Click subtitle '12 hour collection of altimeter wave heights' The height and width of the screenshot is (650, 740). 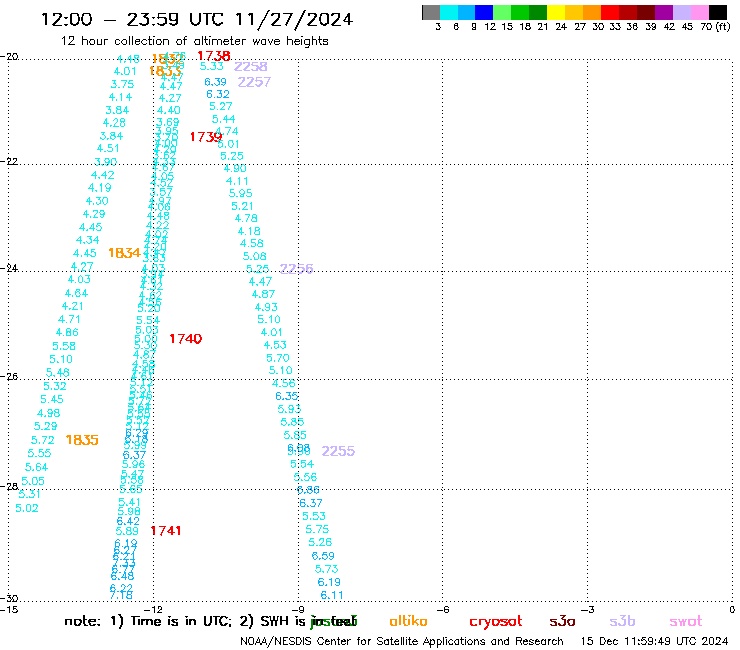coord(194,41)
